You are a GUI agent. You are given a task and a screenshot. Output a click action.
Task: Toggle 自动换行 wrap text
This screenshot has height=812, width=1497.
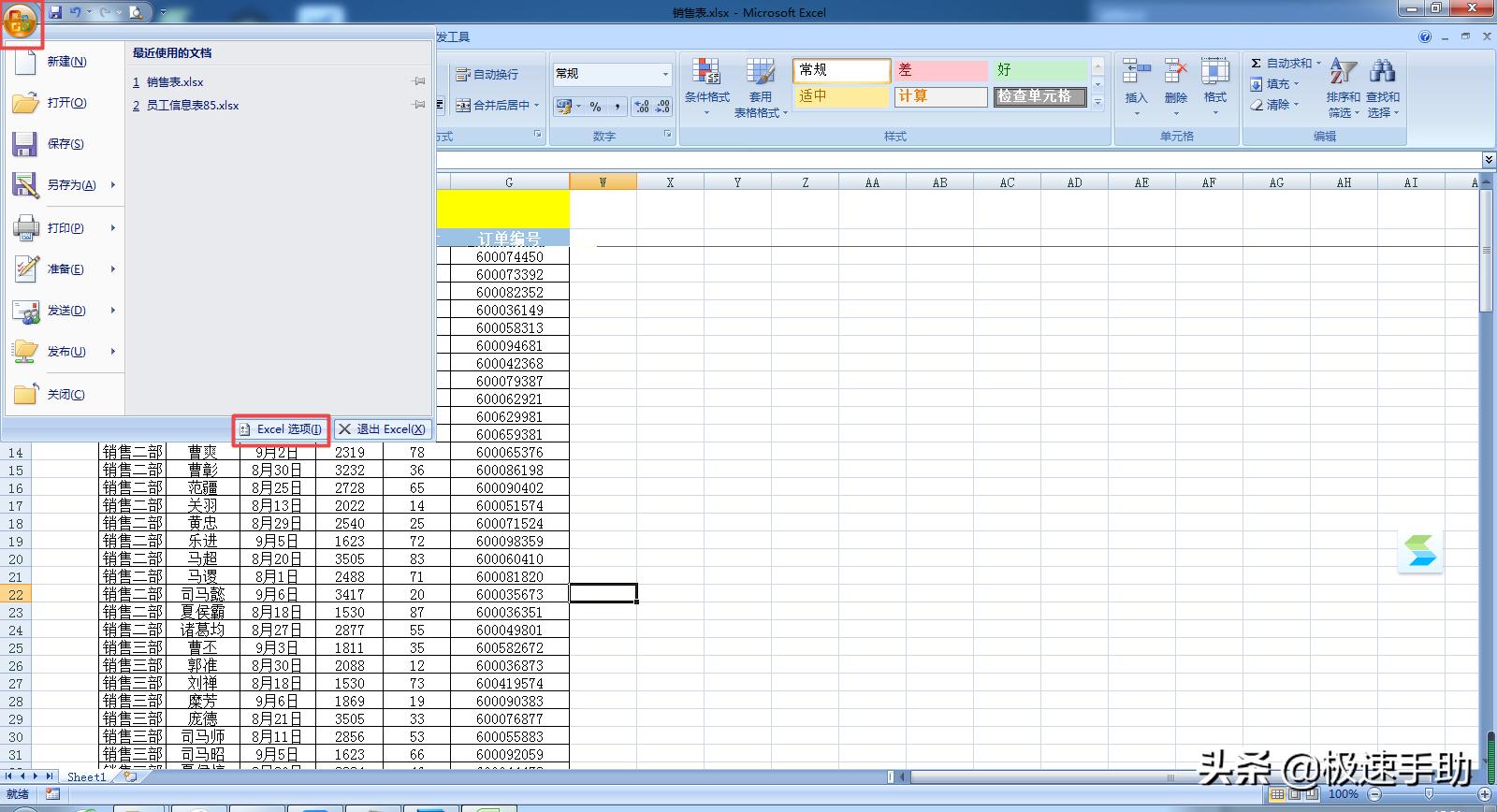(487, 75)
